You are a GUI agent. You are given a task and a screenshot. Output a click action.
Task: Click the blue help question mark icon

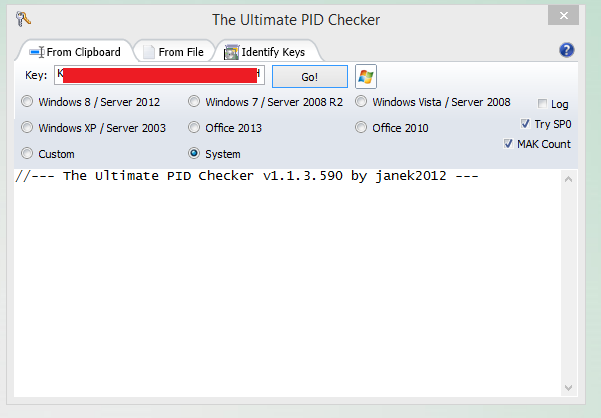567,50
